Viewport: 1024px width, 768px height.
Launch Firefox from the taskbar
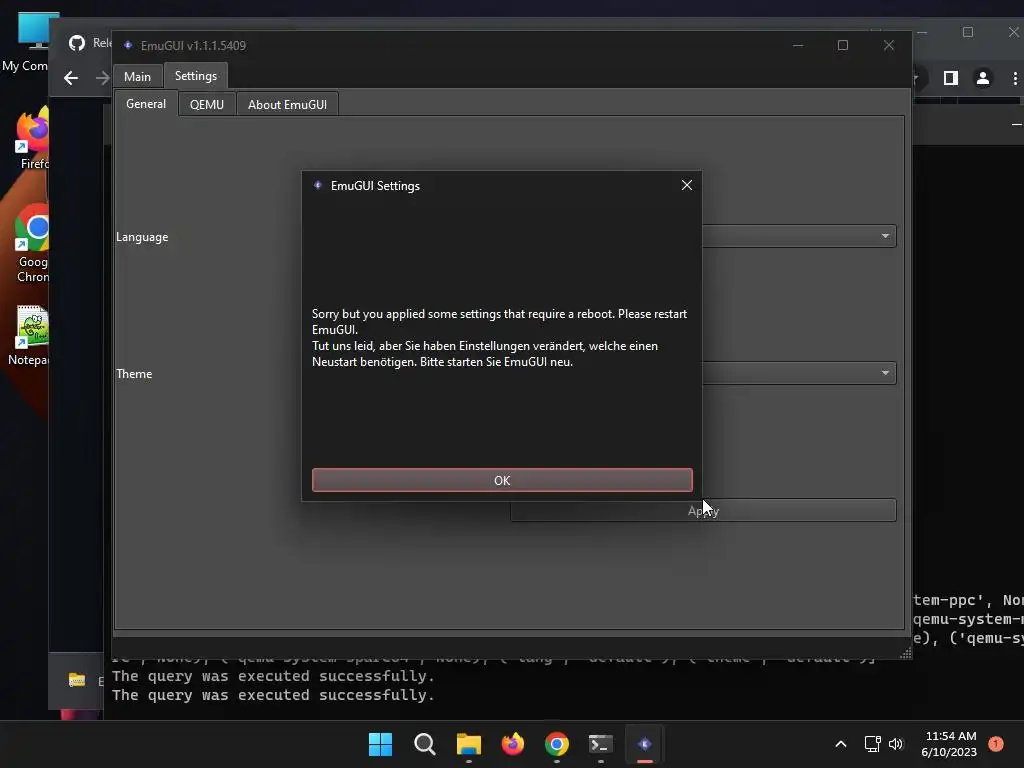pos(513,744)
